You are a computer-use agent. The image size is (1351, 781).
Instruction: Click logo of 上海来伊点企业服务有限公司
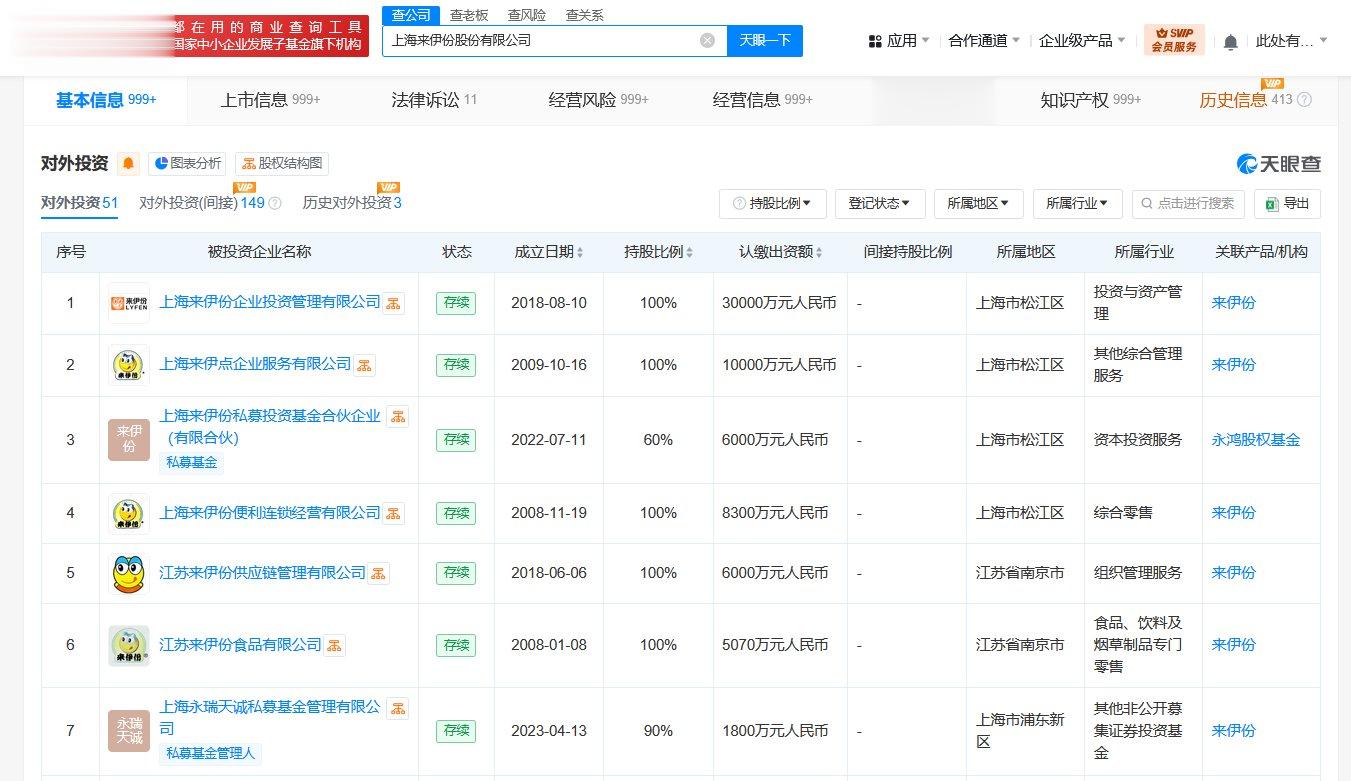[x=129, y=365]
